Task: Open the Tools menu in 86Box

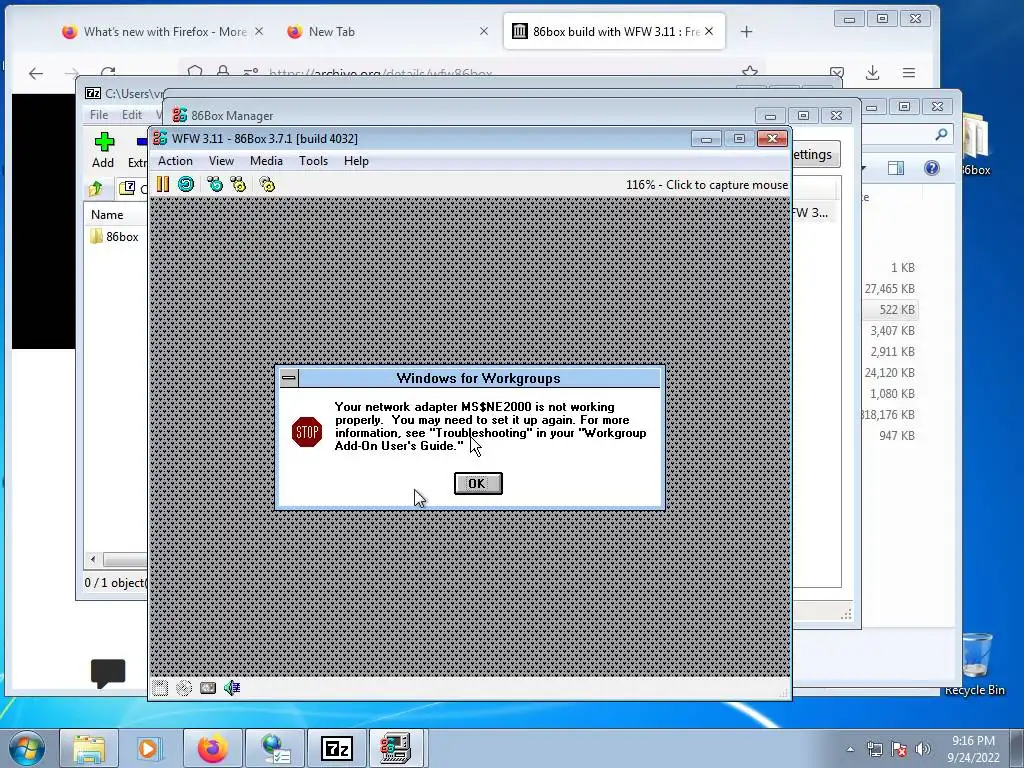Action: 313,161
